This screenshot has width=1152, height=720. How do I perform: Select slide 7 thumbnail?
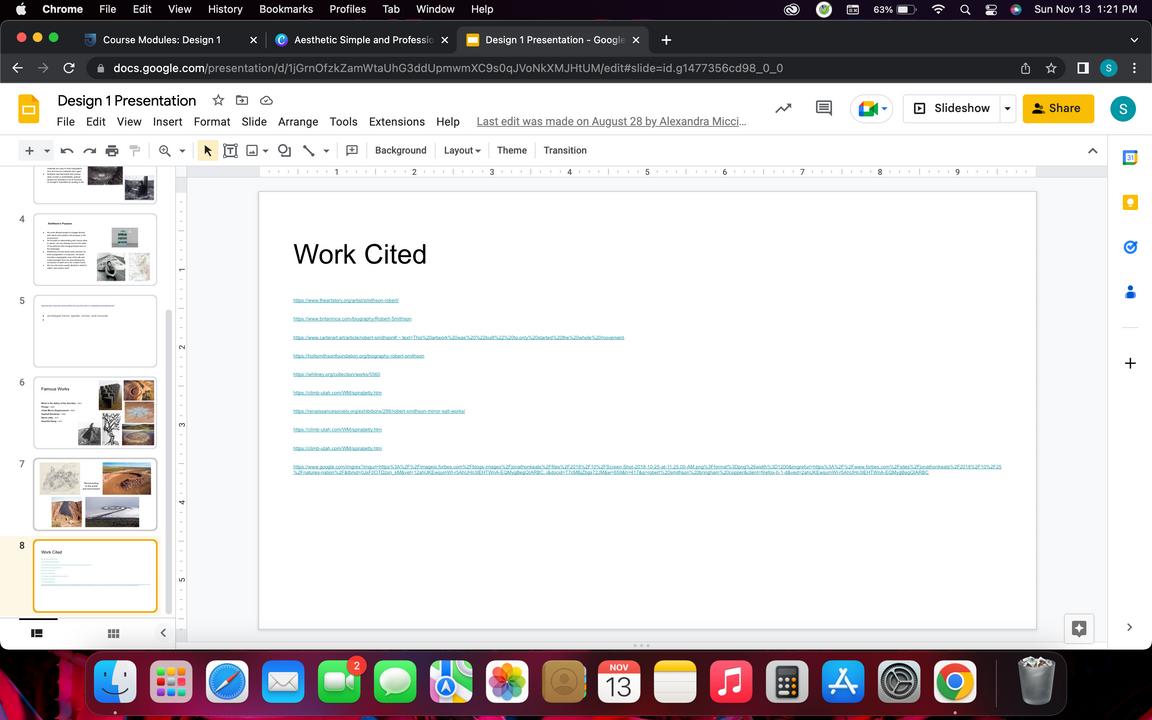(95, 494)
